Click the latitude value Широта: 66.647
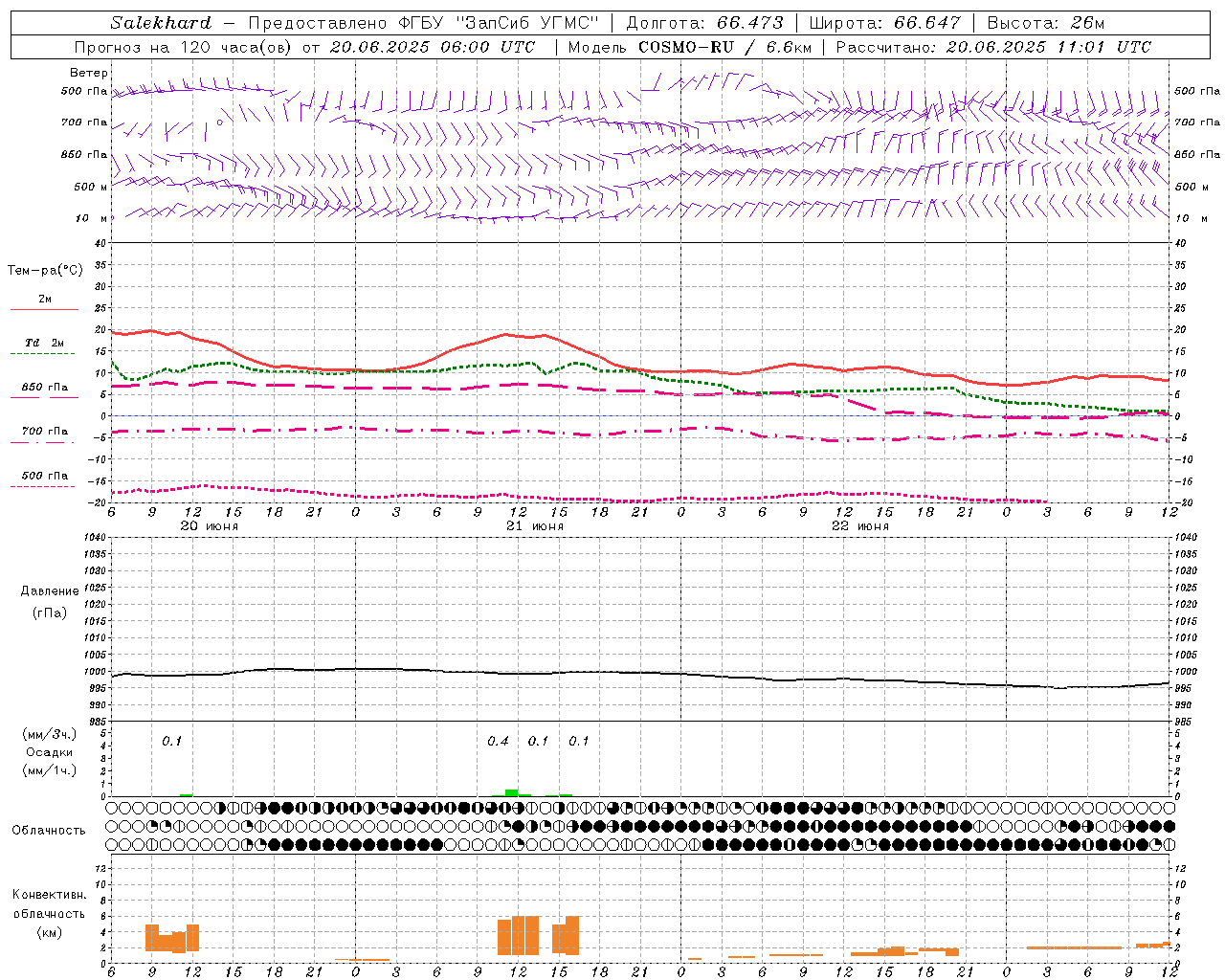1225x980 pixels. tap(885, 23)
